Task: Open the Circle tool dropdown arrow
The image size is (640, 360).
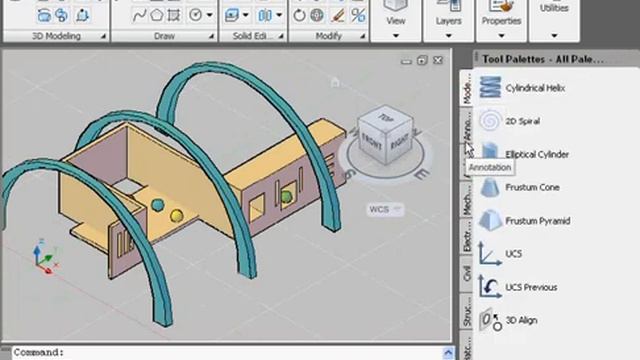Action: (x=210, y=16)
